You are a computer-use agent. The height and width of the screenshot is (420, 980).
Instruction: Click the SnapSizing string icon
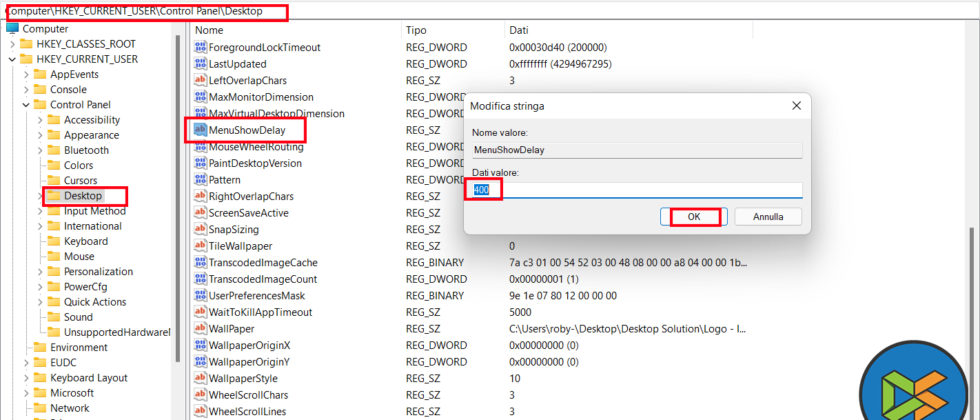tap(200, 229)
